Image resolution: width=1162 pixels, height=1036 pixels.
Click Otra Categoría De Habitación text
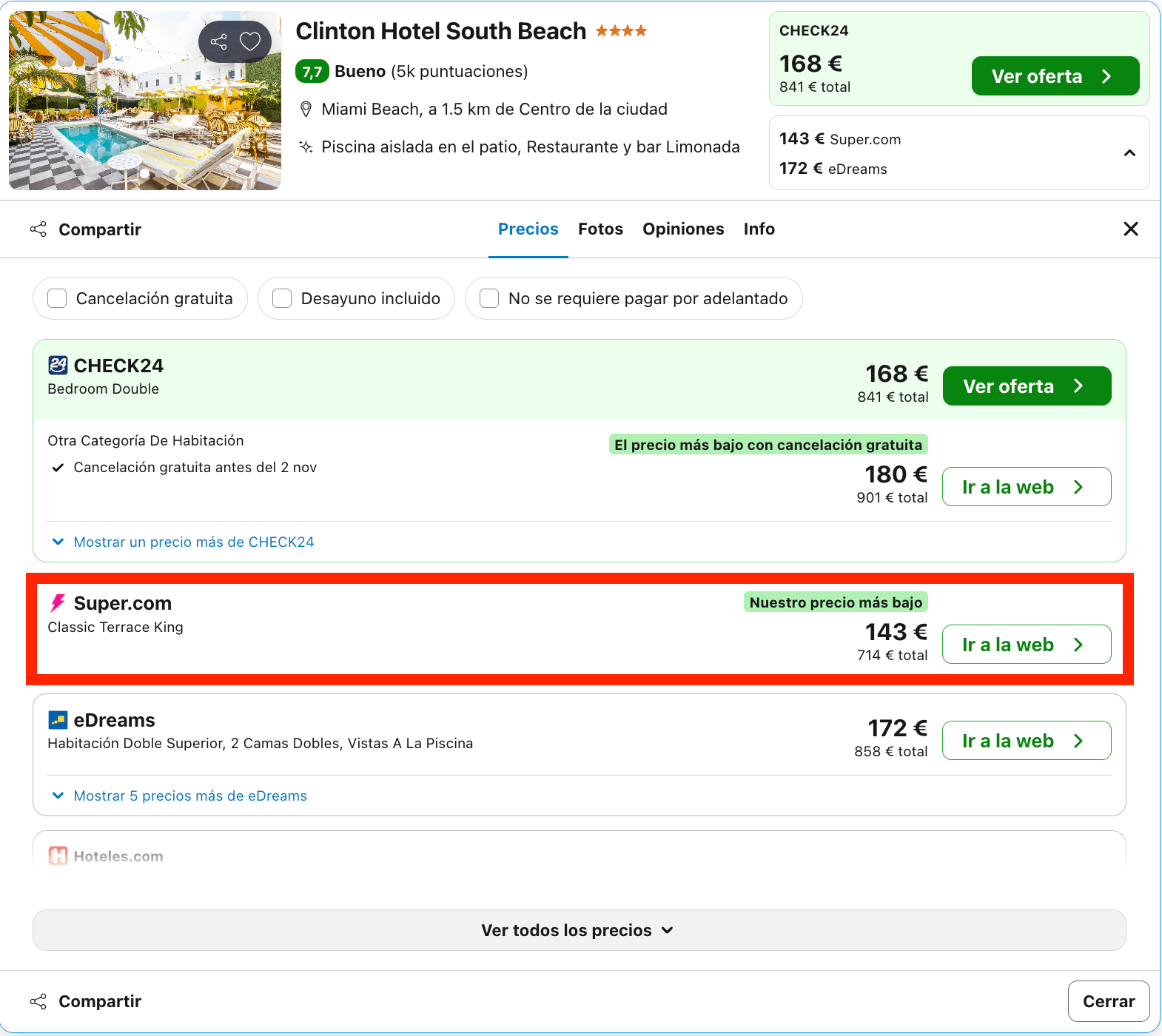(146, 441)
